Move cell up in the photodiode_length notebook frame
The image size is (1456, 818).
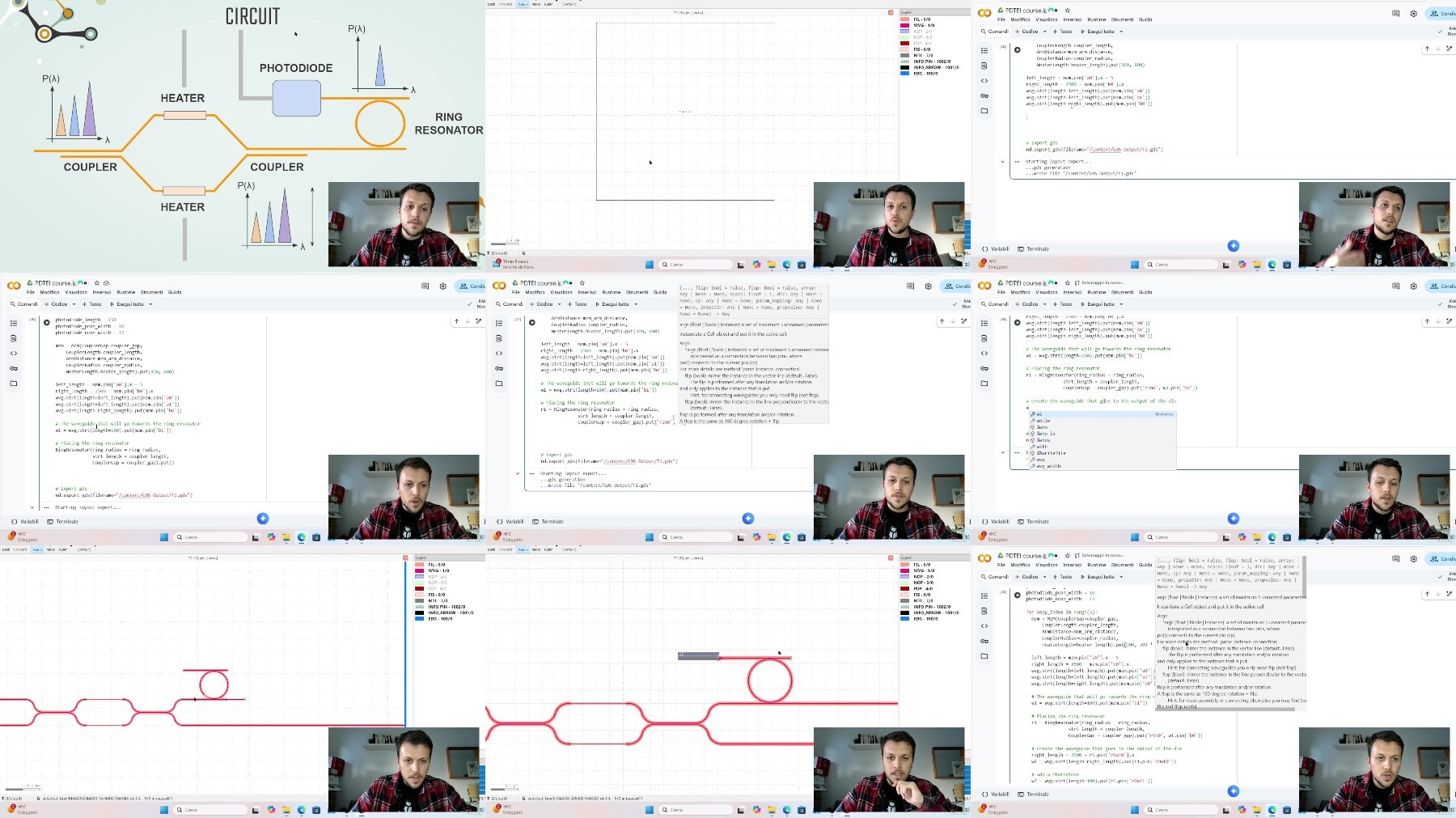(456, 321)
